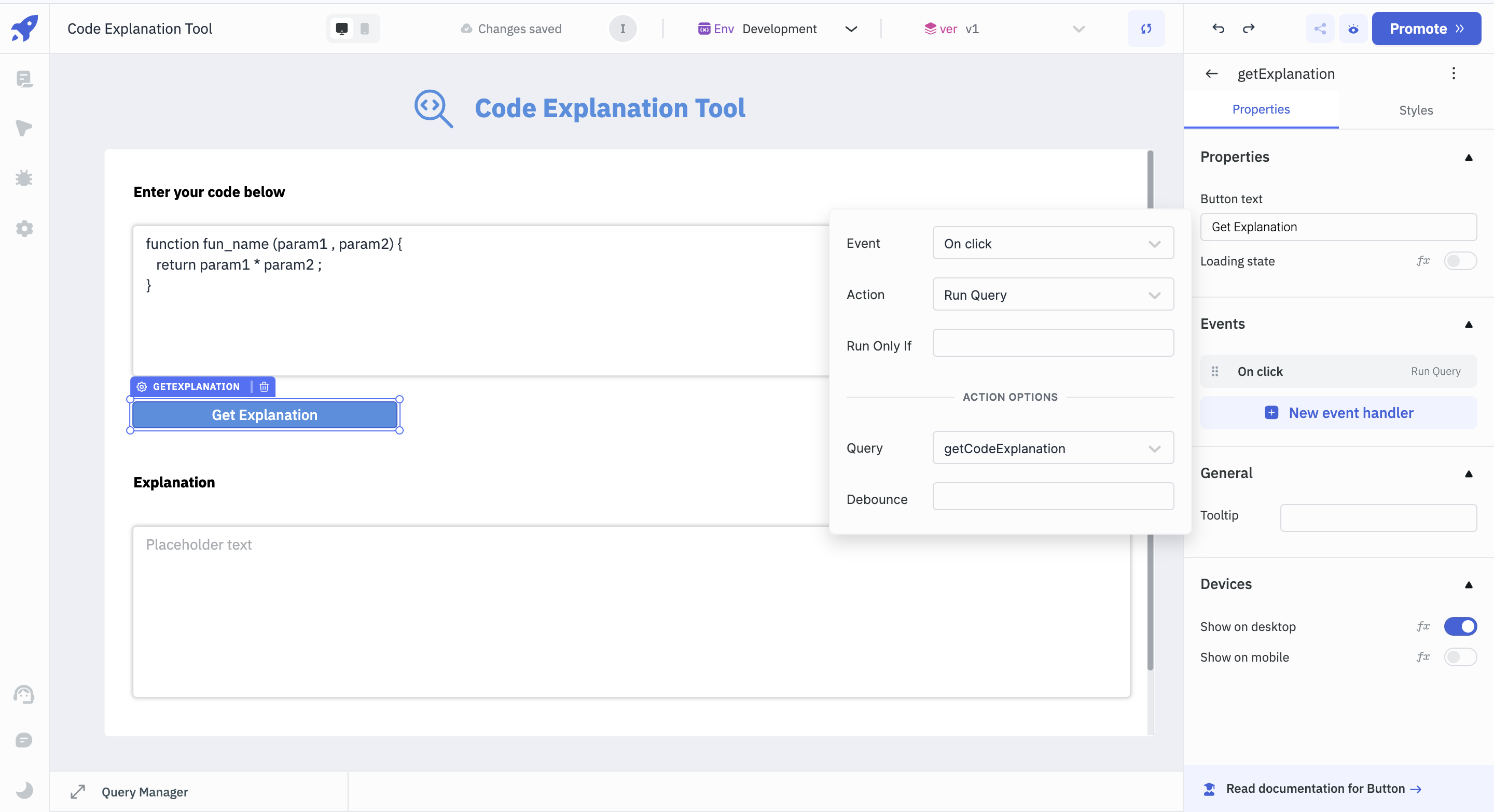Toggle dark mode moon icon
Screen dimensions: 1494x812
coord(24,789)
